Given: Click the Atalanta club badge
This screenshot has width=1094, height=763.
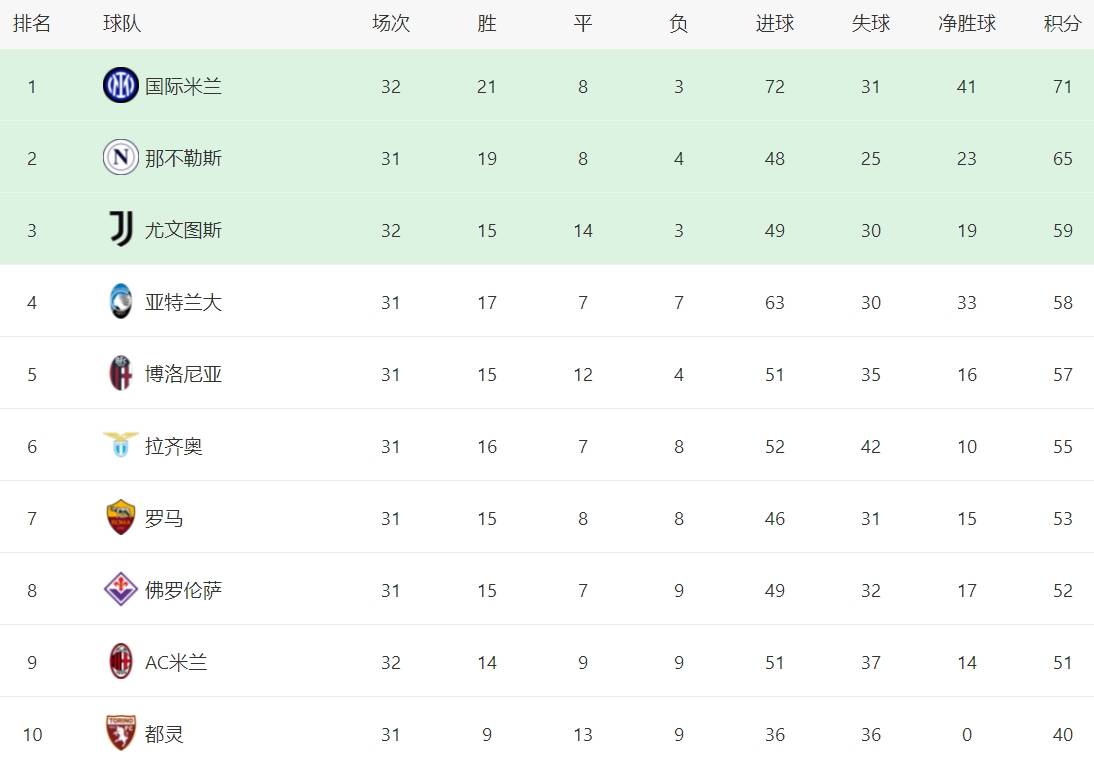Looking at the screenshot, I should pyautogui.click(x=121, y=302).
